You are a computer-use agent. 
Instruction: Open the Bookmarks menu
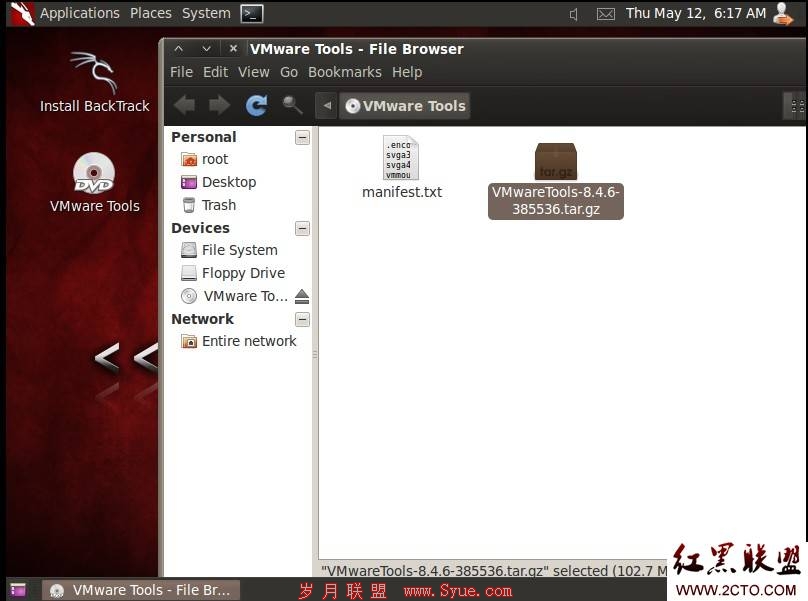pyautogui.click(x=345, y=72)
